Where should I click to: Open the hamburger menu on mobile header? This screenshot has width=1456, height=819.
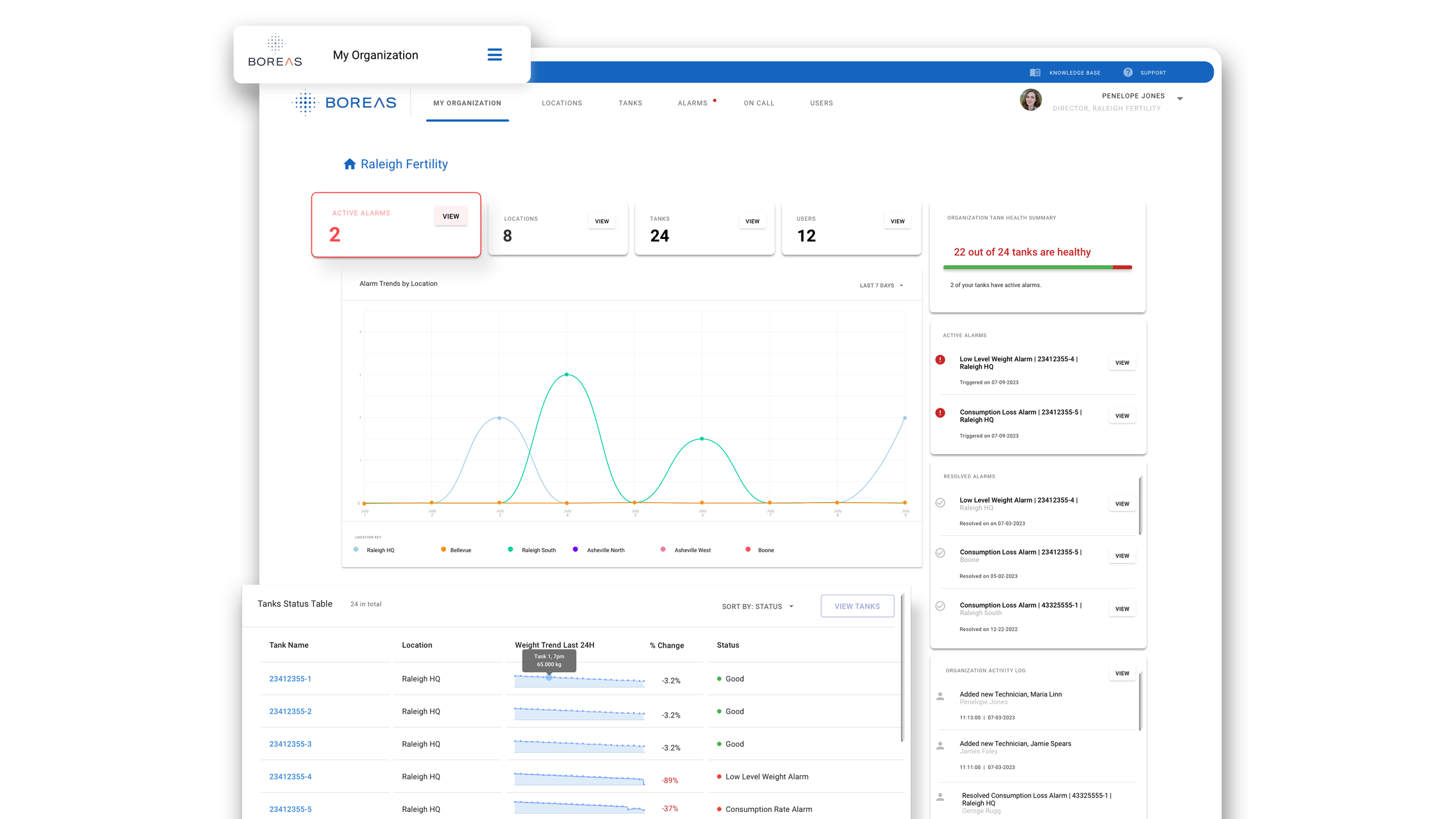pyautogui.click(x=494, y=55)
